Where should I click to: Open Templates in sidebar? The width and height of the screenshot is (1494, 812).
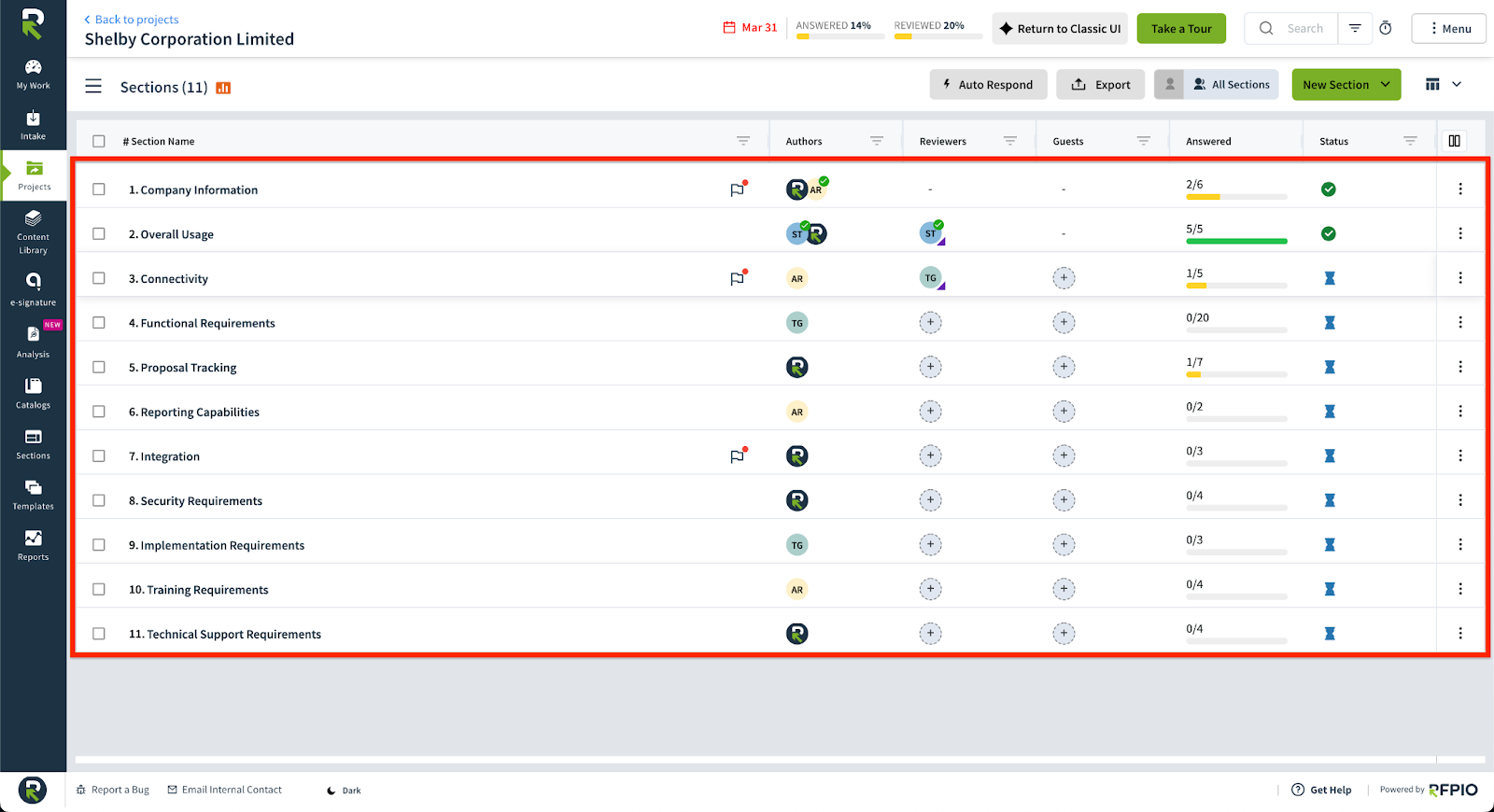(x=33, y=495)
